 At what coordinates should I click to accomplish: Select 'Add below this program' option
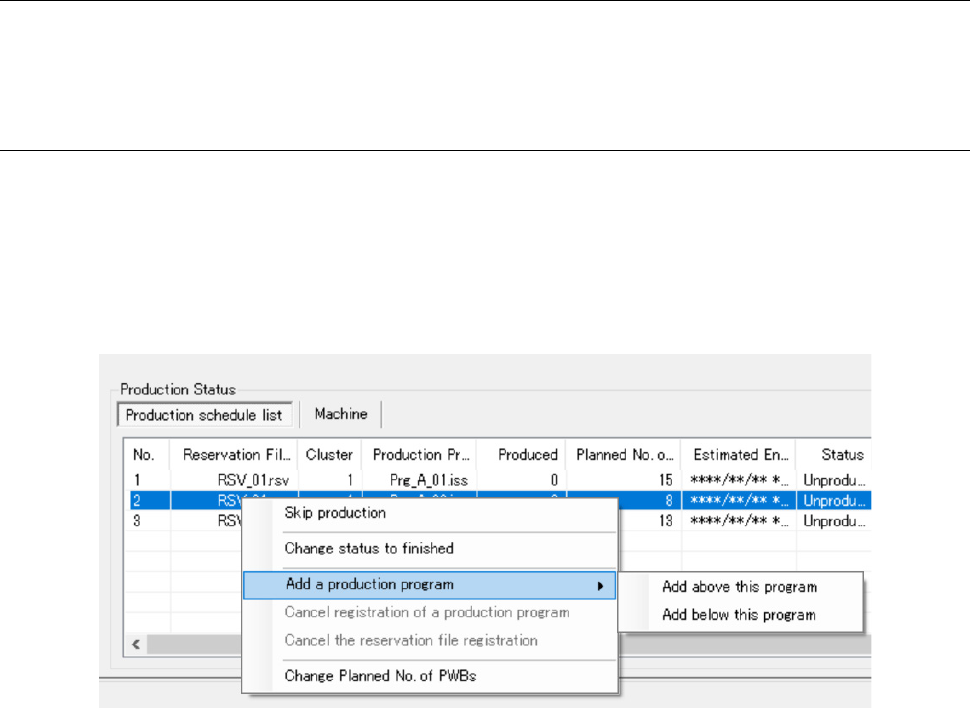tap(739, 615)
